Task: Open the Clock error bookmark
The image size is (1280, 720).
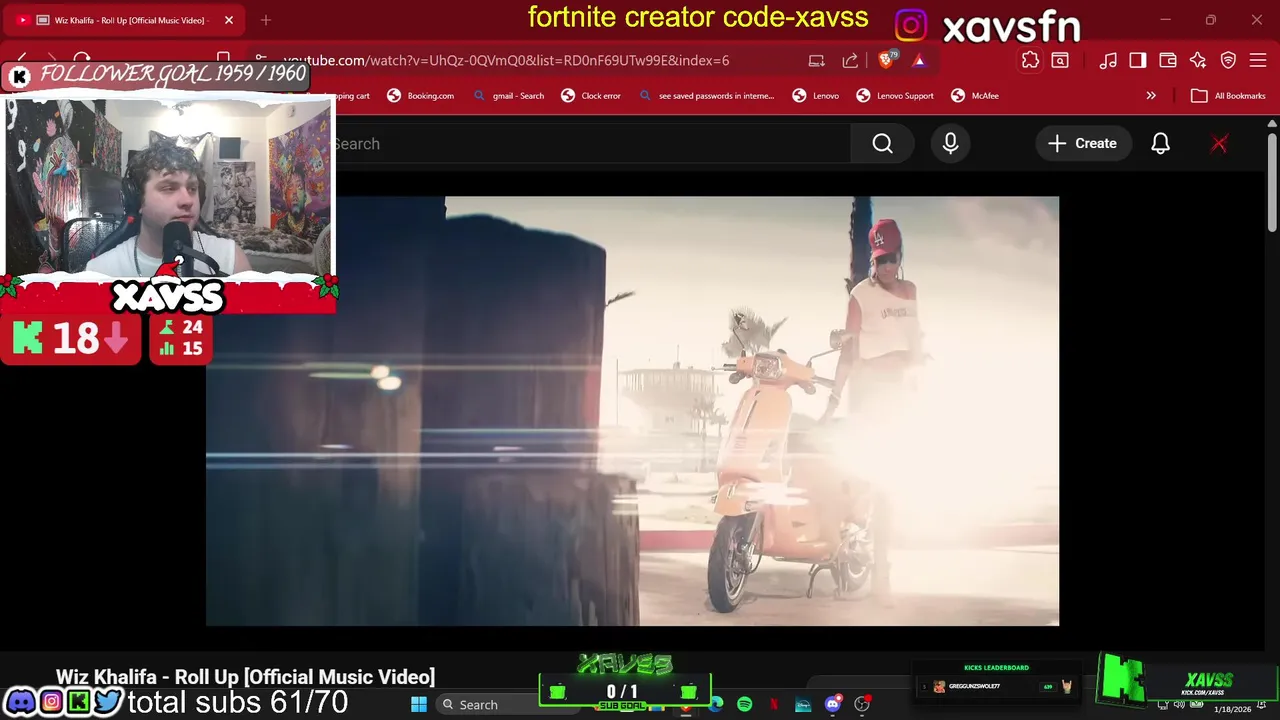Action: coord(591,96)
